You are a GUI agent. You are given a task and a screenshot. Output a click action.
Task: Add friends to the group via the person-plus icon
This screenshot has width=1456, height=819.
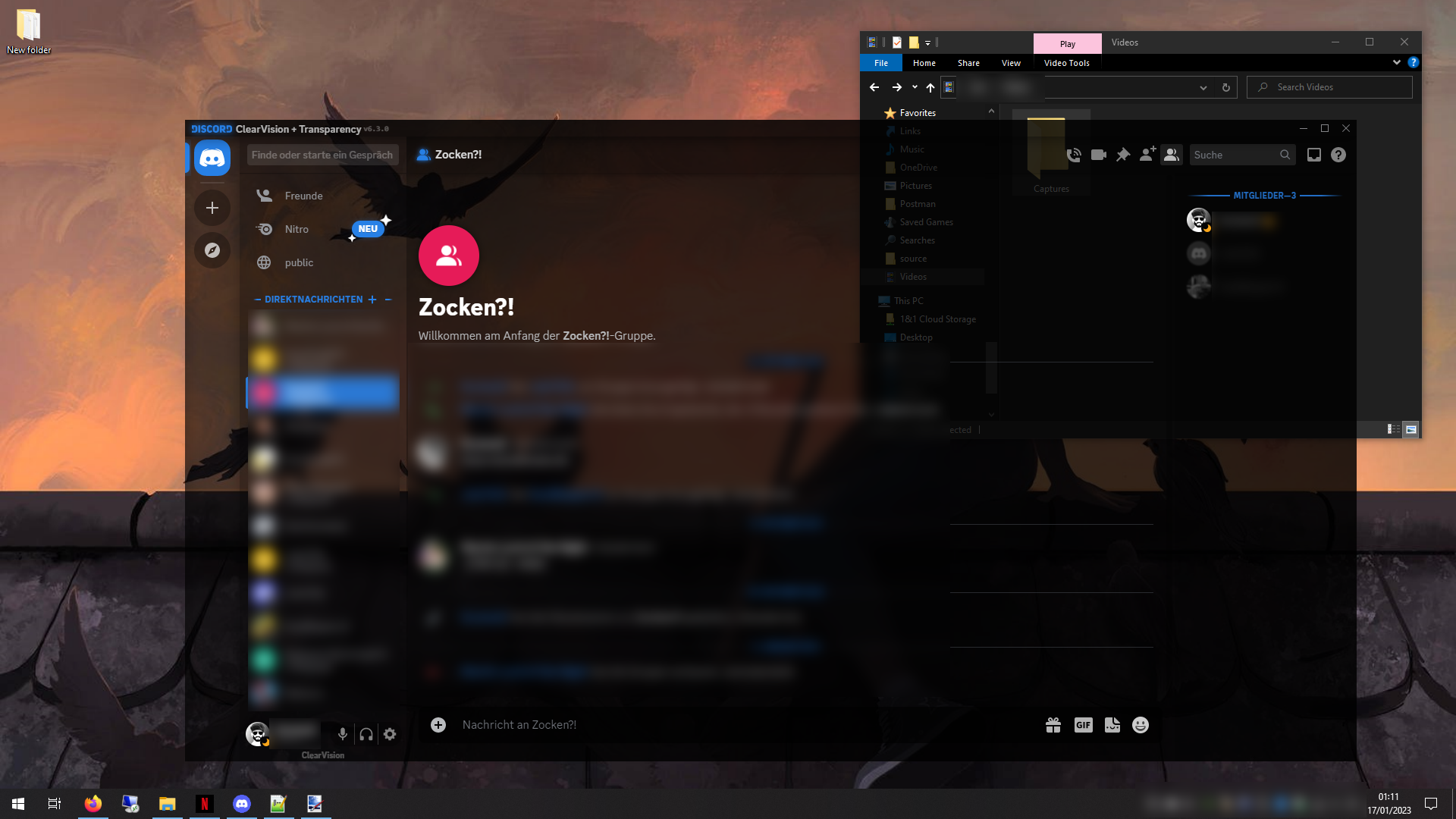point(1147,154)
